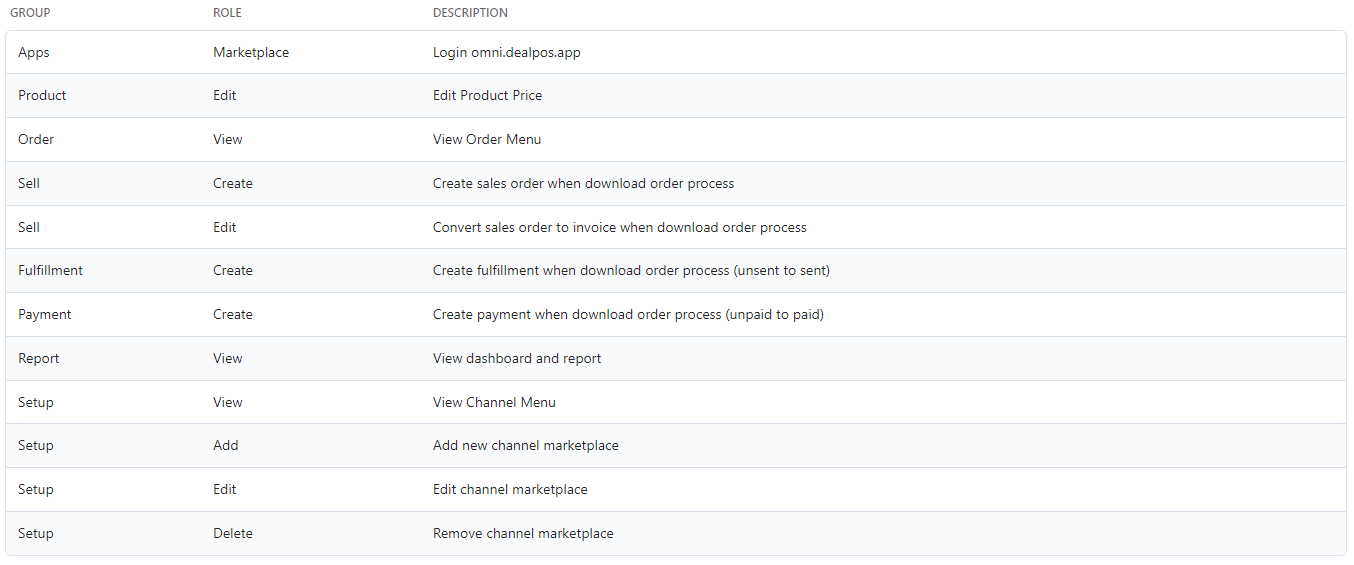The width and height of the screenshot is (1354, 565).
Task: Click 'Convert sales order to invoice' description
Action: (619, 227)
